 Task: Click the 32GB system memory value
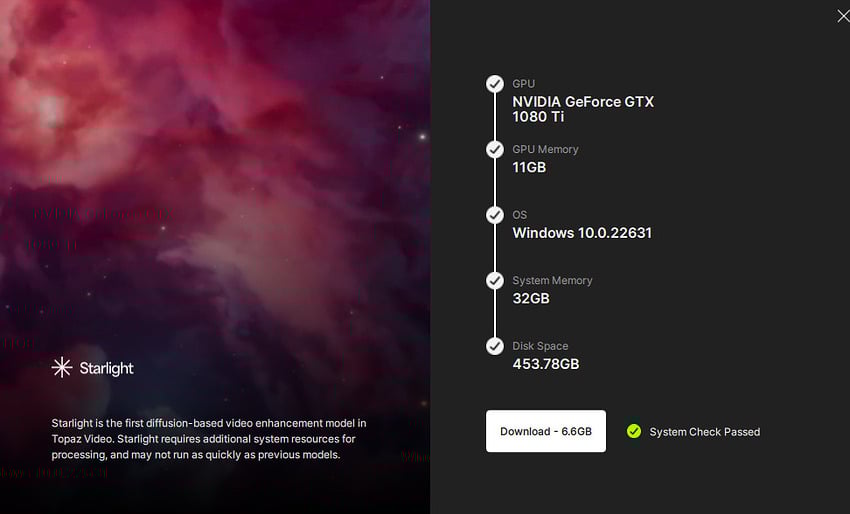coord(531,299)
